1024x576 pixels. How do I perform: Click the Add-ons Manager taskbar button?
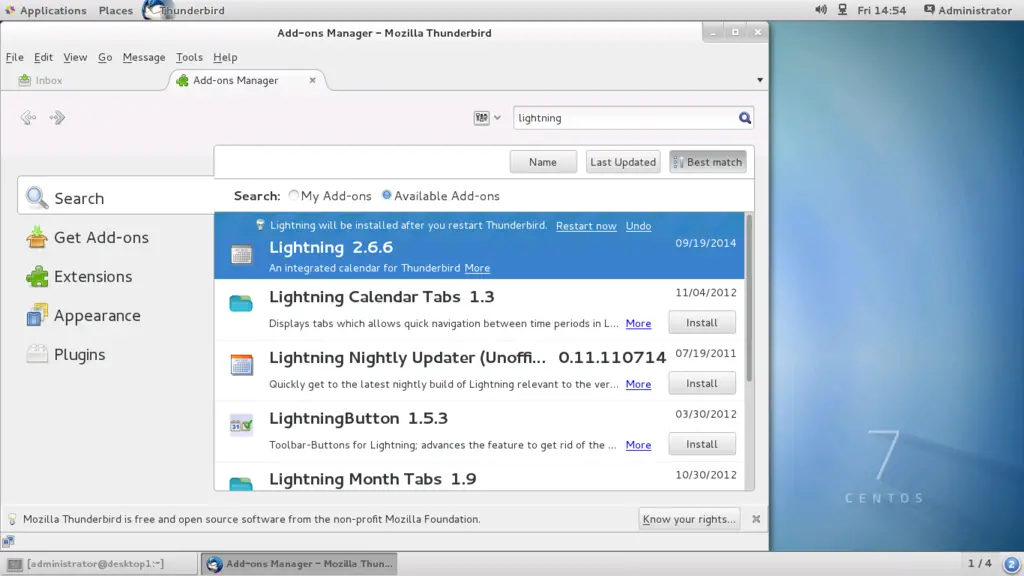tap(299, 564)
